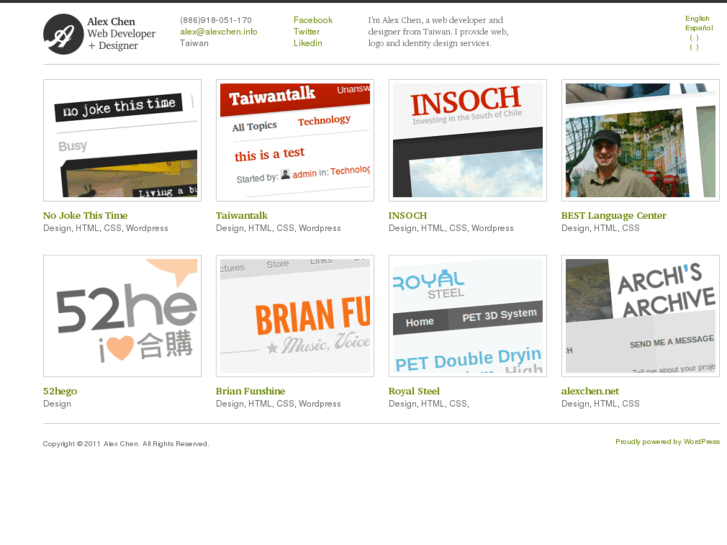Click the Taiwan location text
This screenshot has width=727, height=545.
[194, 43]
